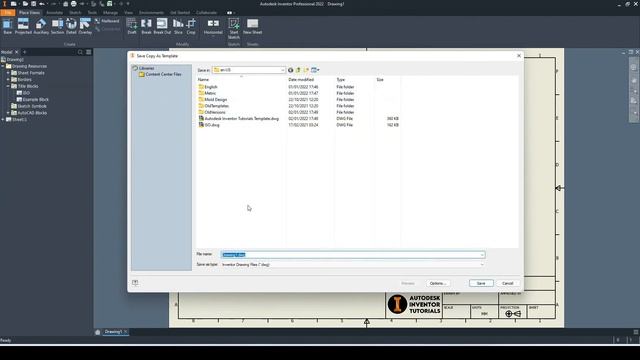The height and width of the screenshot is (360, 640).
Task: Select the Metric folder
Action: (x=207, y=93)
